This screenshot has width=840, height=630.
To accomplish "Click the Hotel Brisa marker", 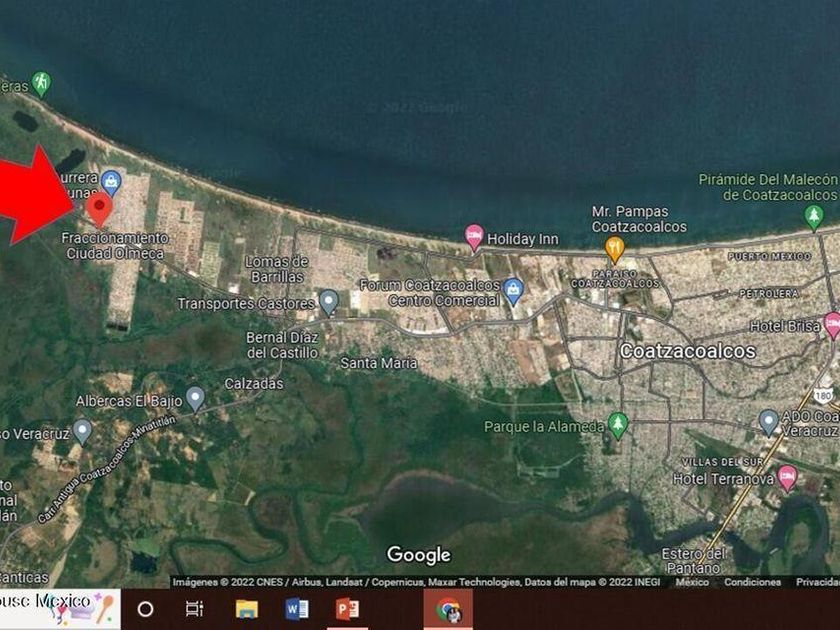I will [x=831, y=324].
